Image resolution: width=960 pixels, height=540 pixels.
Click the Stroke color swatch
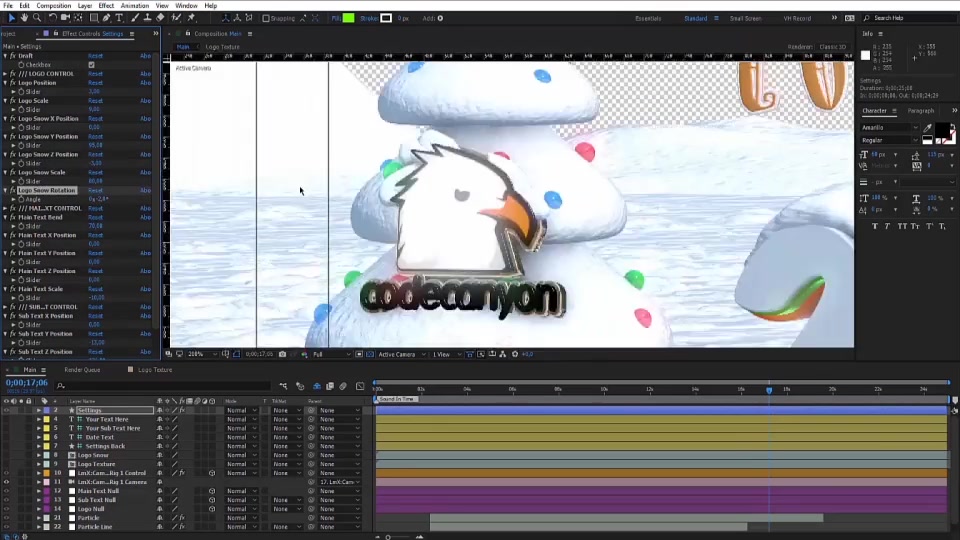pyautogui.click(x=386, y=18)
